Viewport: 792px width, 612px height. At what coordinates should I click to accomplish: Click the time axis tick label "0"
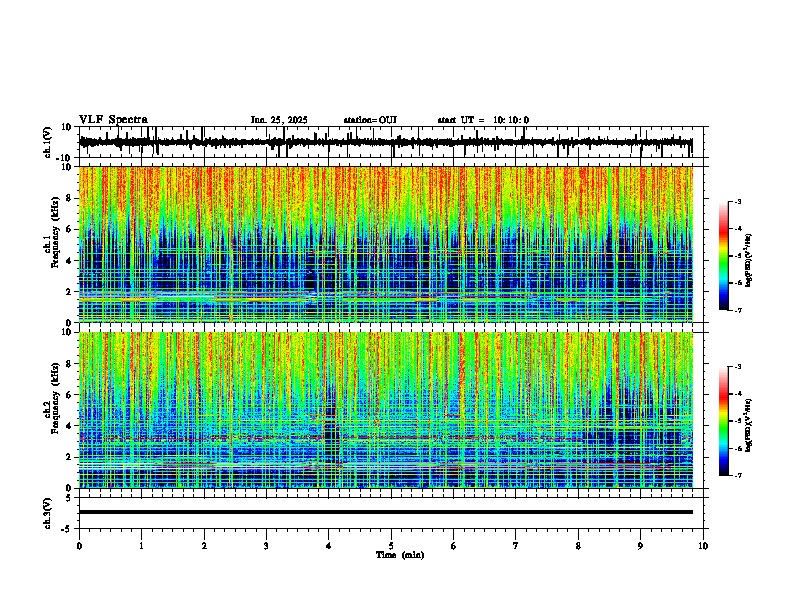pyautogui.click(x=79, y=546)
